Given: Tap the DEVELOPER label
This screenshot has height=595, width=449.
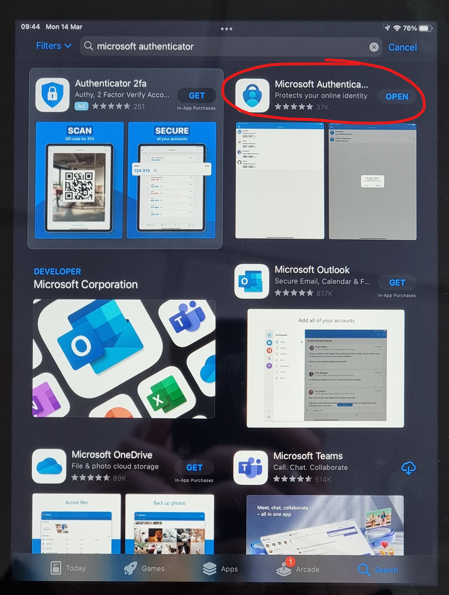Looking at the screenshot, I should click(x=57, y=272).
